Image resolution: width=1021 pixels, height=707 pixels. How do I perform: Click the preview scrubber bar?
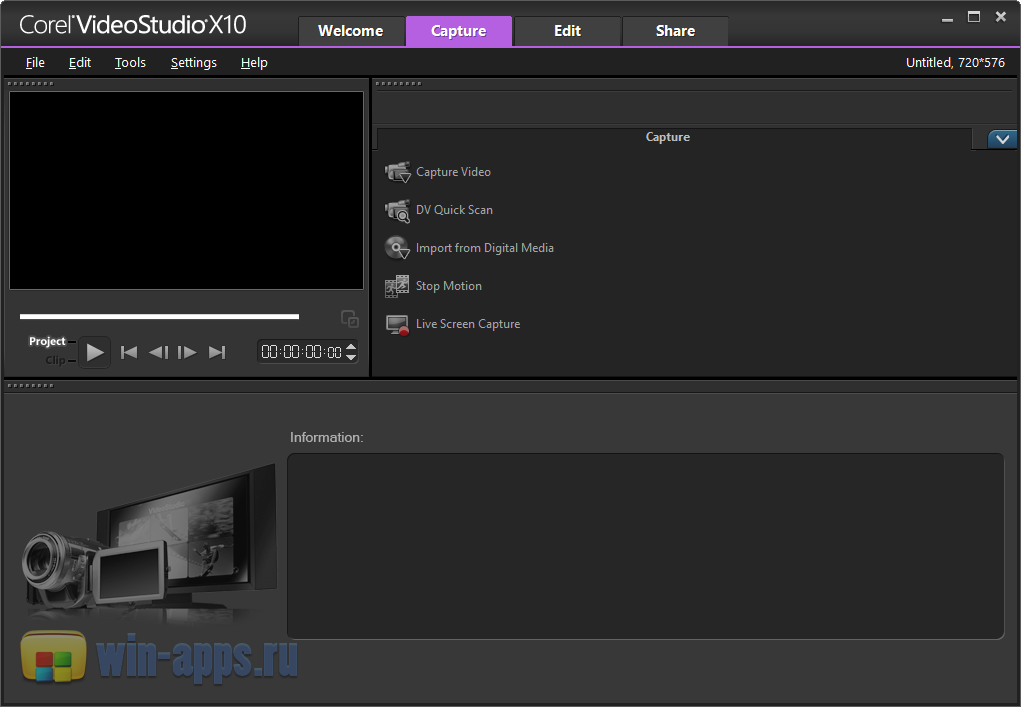pyautogui.click(x=159, y=317)
